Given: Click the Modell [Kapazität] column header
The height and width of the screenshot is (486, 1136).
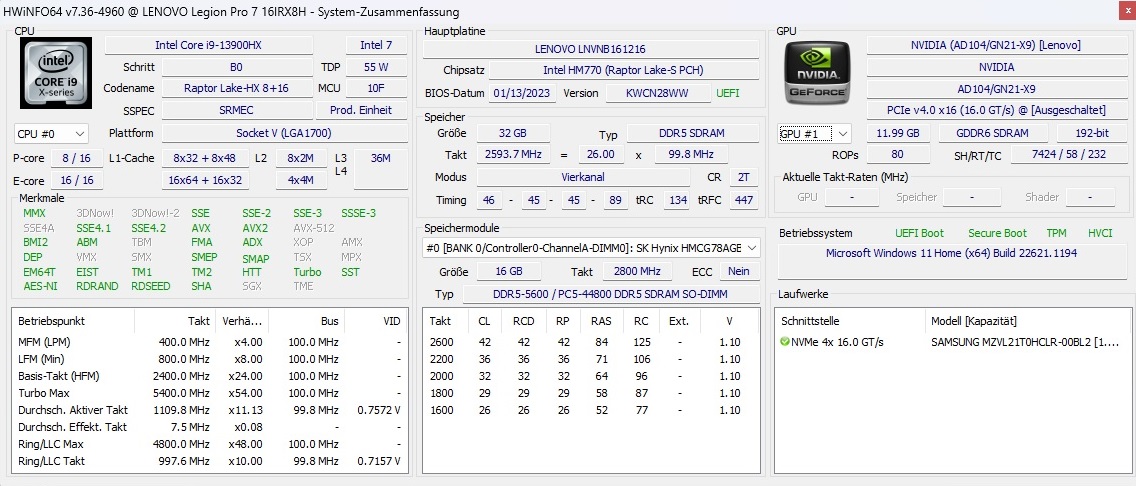Looking at the screenshot, I should coord(973,321).
